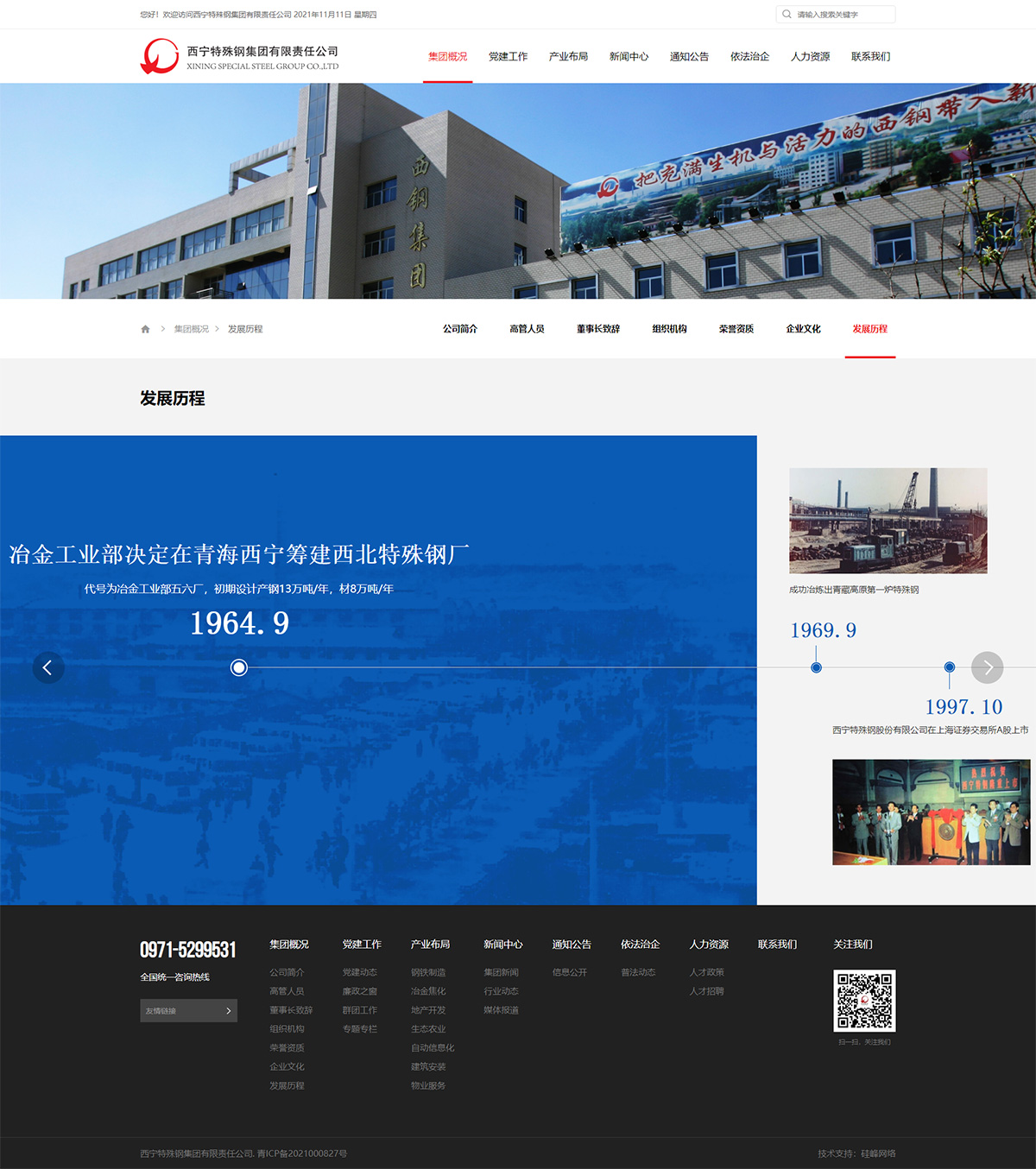The width and height of the screenshot is (1036, 1169).
Task: Click the search magnifier icon
Action: pos(786,15)
